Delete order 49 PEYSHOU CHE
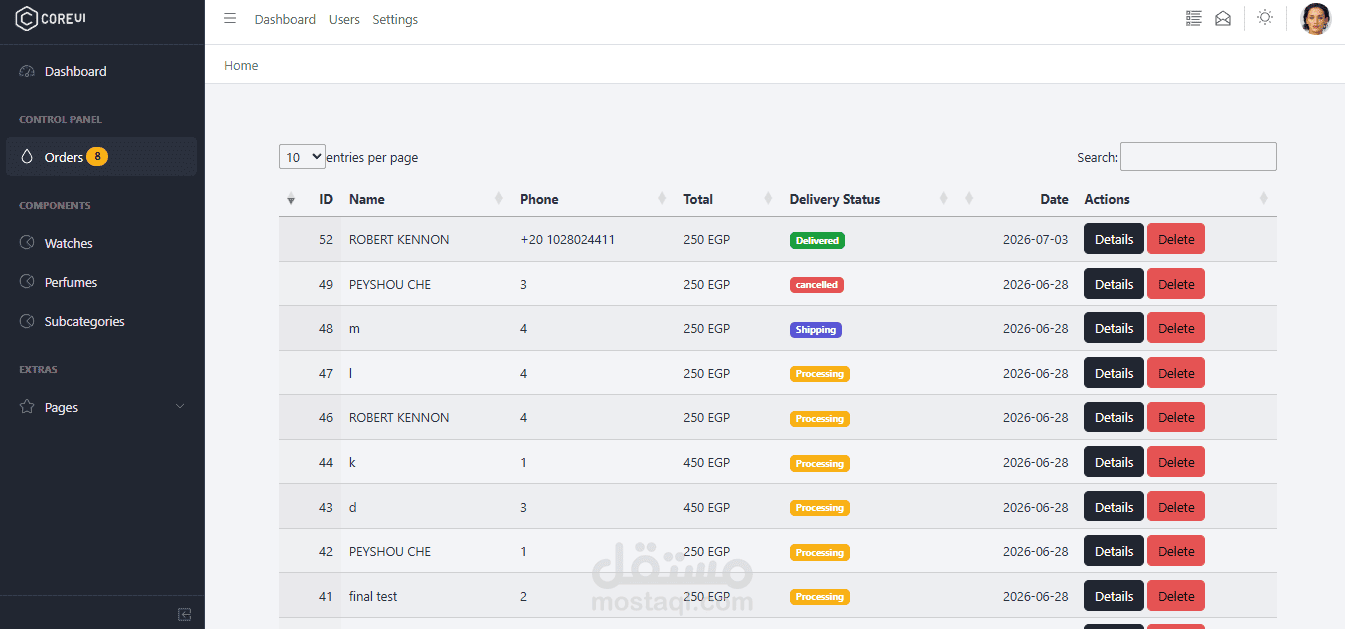 1176,284
